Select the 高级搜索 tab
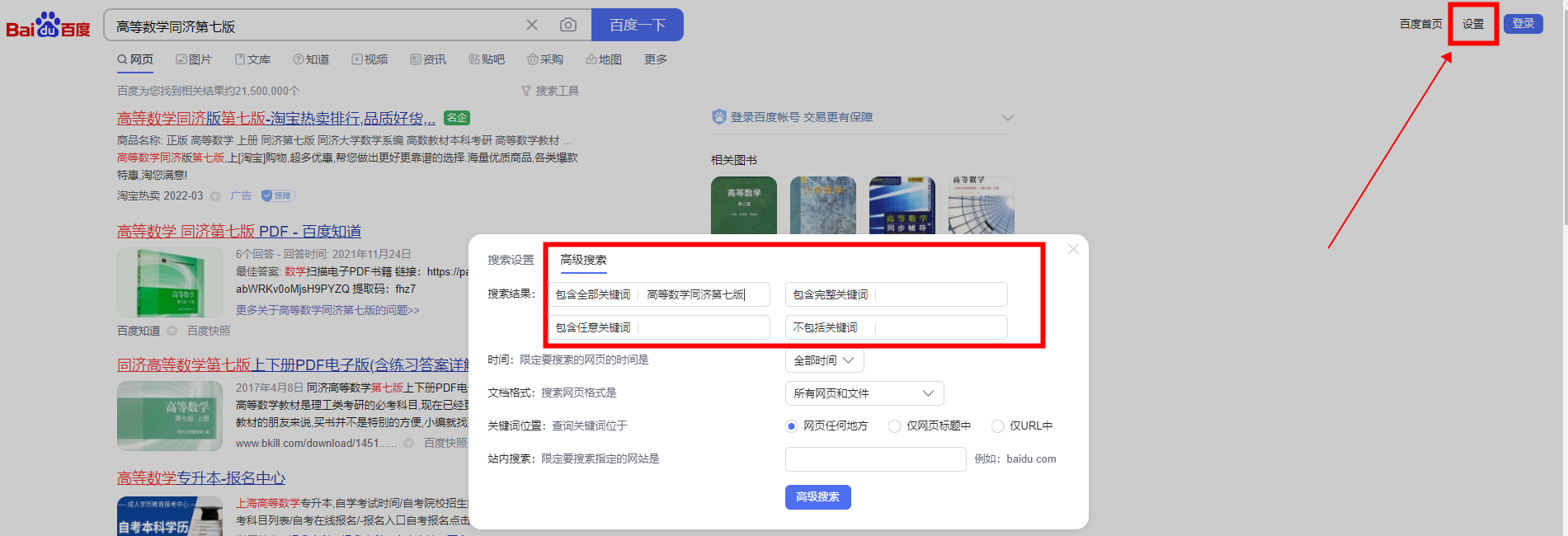Image resolution: width=1568 pixels, height=536 pixels. 583,260
